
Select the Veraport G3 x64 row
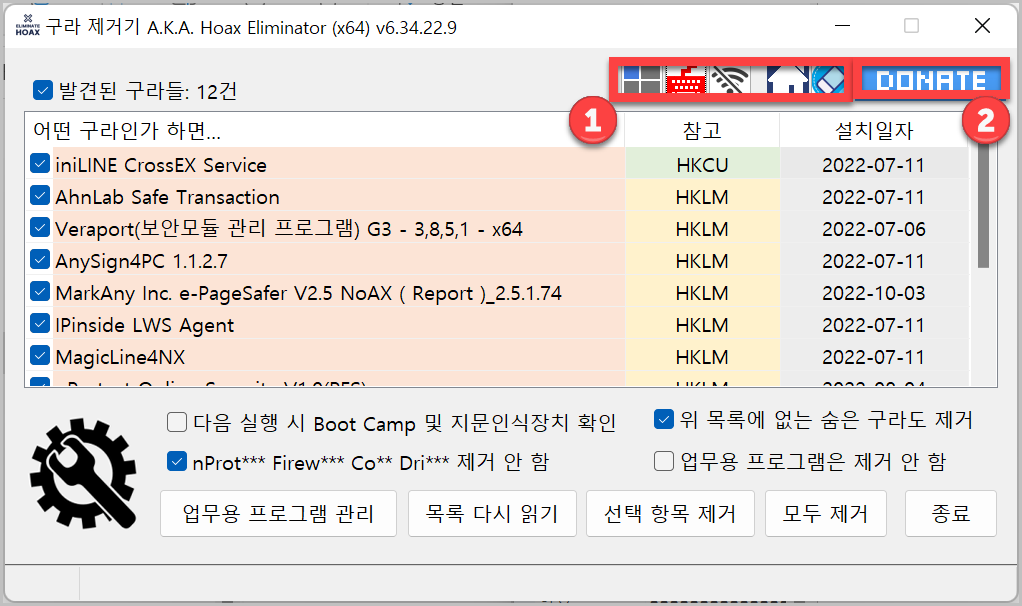[x=497, y=228]
